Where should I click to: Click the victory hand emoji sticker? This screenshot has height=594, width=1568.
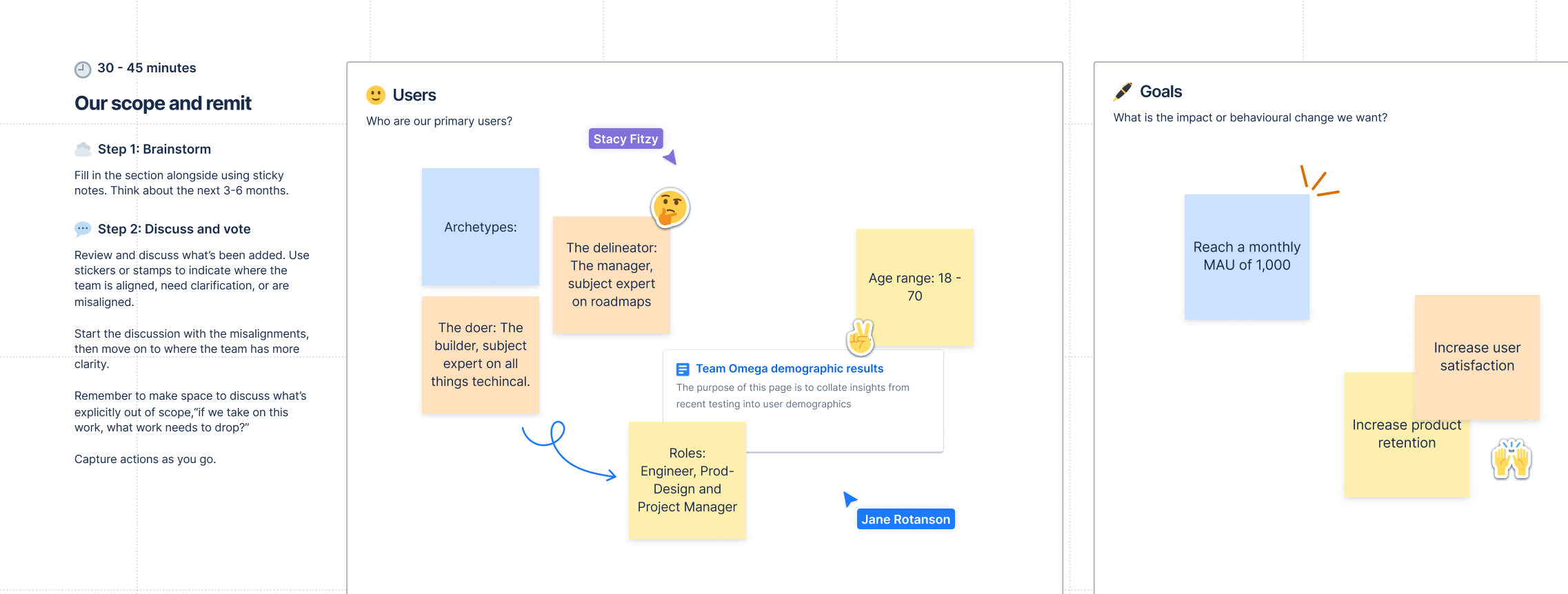tap(861, 337)
